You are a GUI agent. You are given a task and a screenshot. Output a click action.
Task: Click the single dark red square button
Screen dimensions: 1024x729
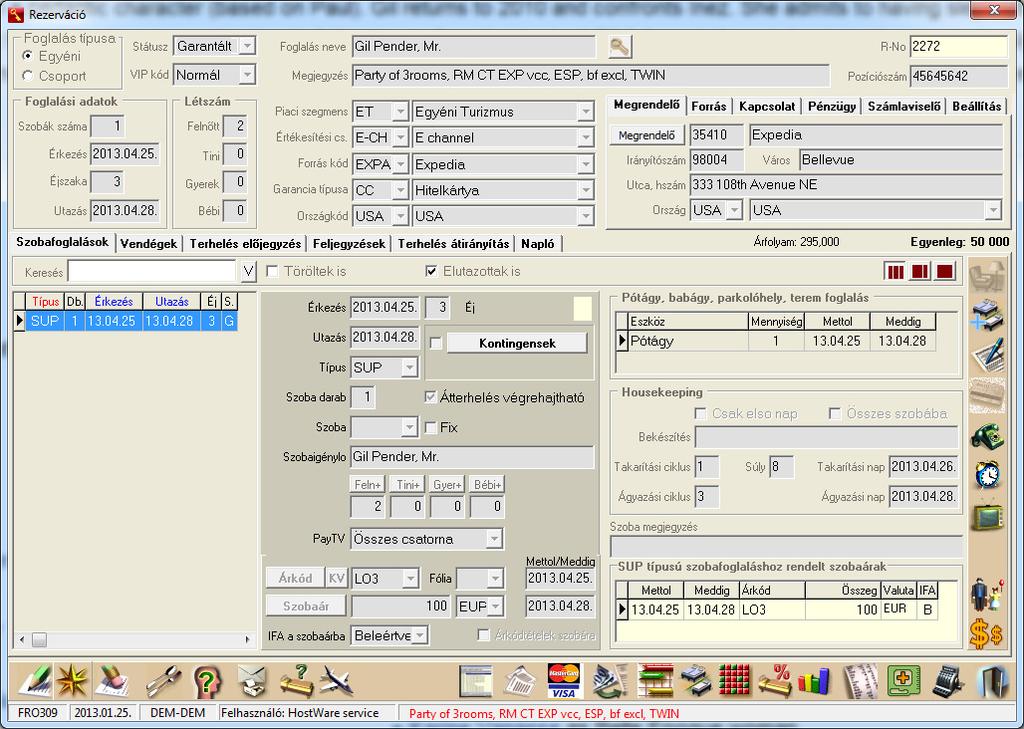(944, 271)
